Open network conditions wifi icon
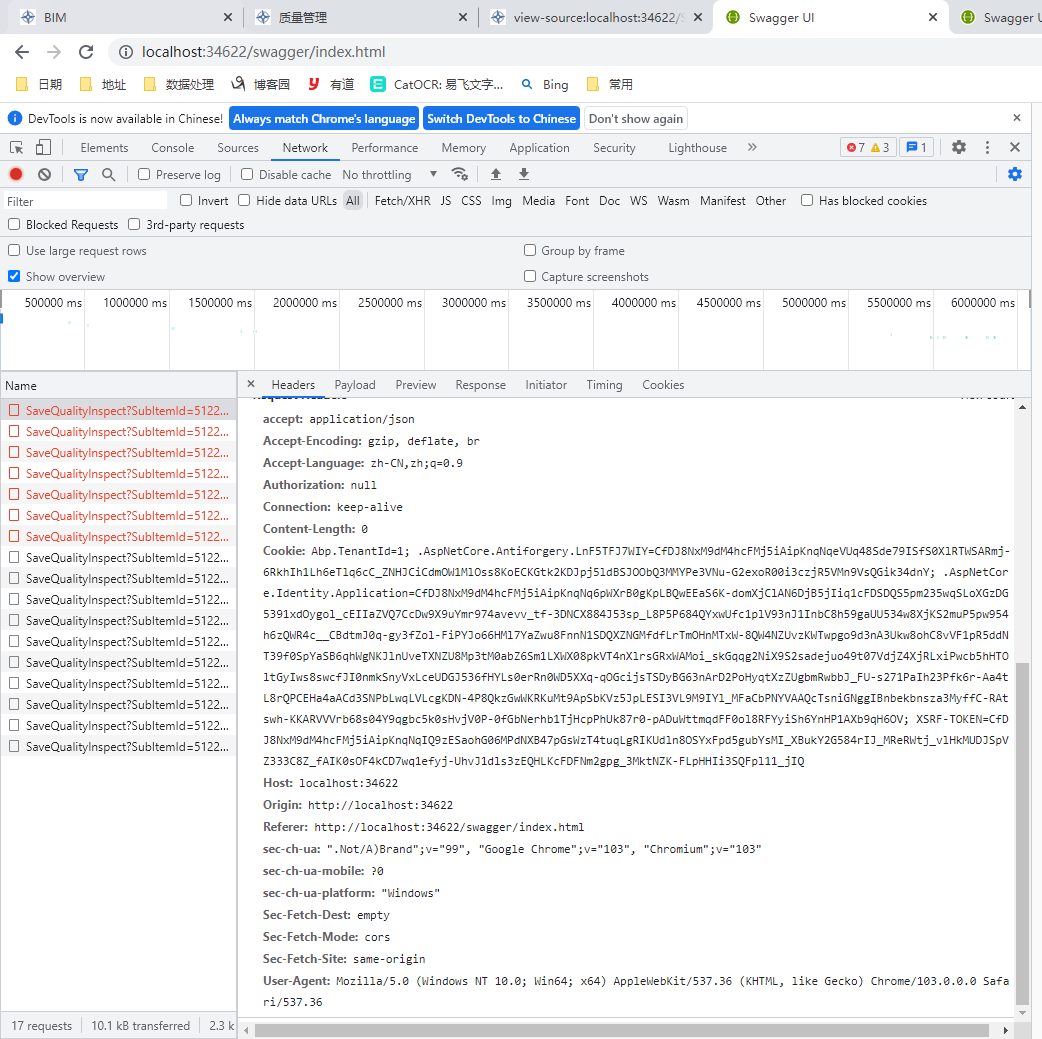Screen dimensions: 1042x1039 coord(459,174)
